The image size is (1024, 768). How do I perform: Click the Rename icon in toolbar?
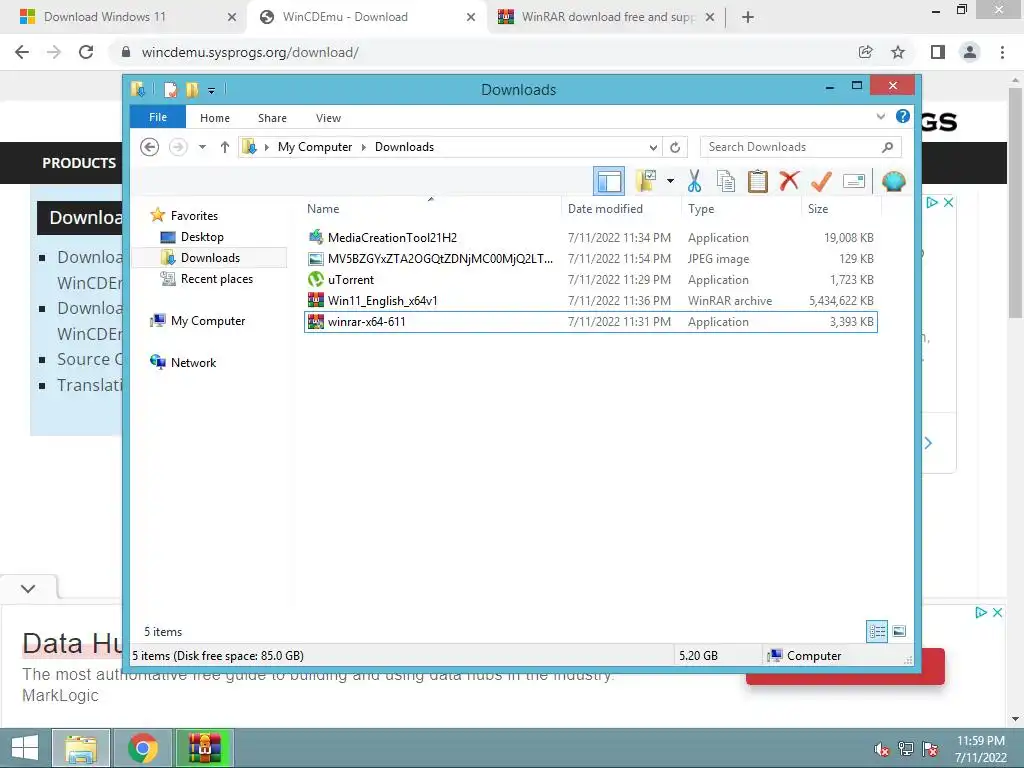854,181
